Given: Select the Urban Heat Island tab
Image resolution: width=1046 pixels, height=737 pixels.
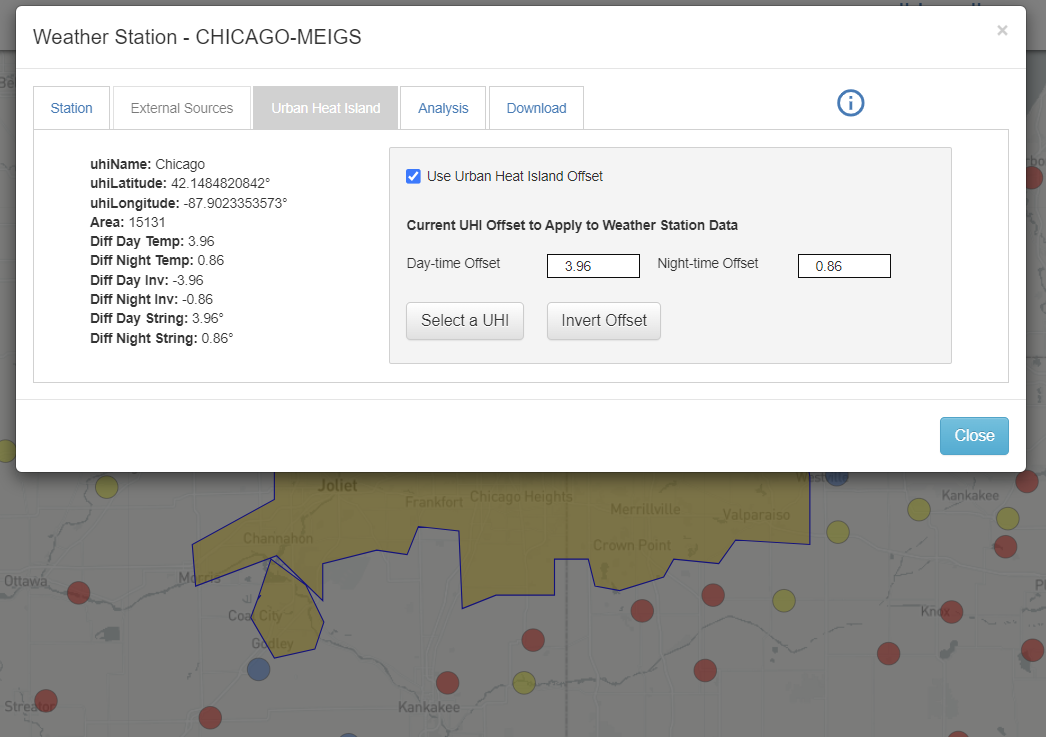Looking at the screenshot, I should click(x=325, y=108).
